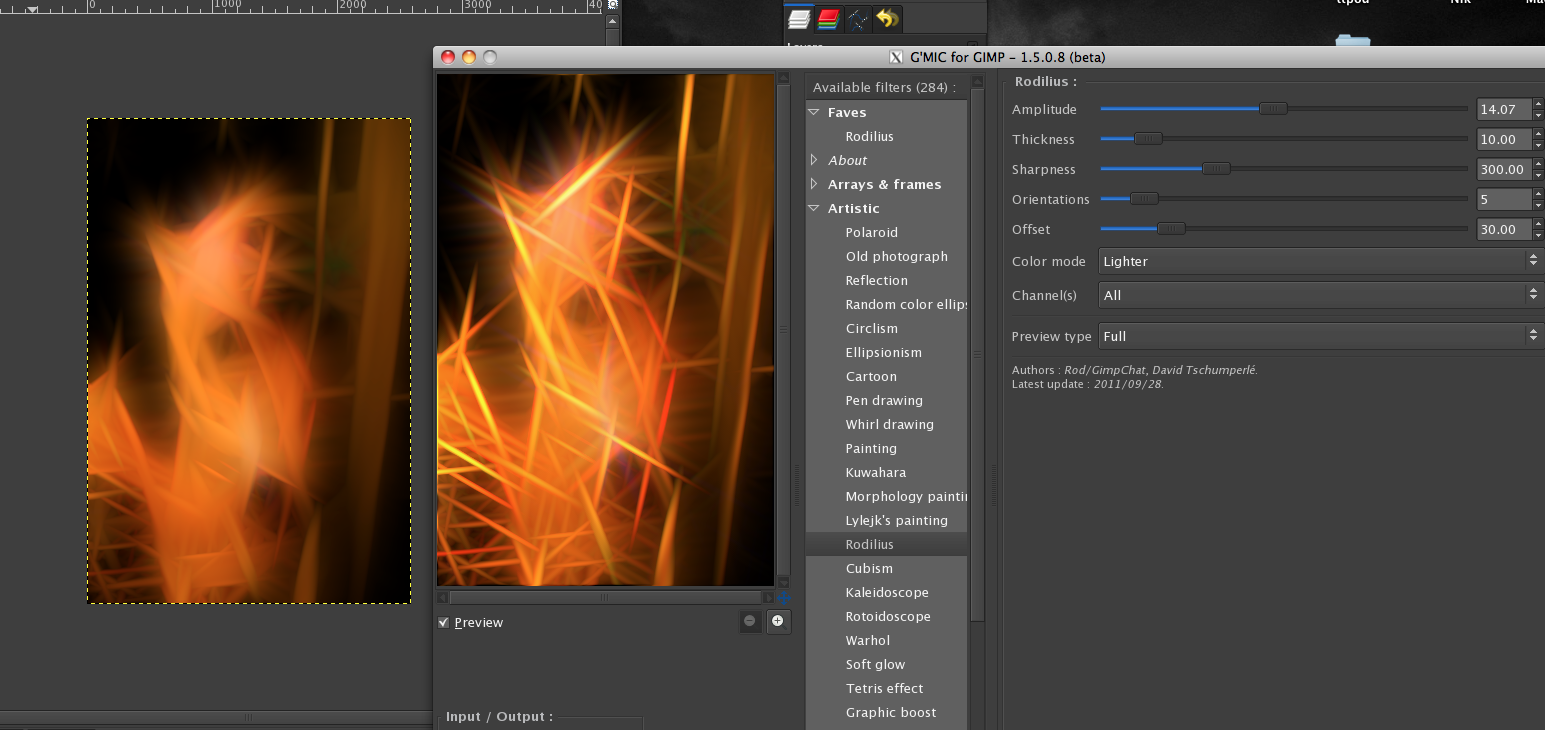The width and height of the screenshot is (1545, 730).
Task: Select the highlighted Rodilius filter under Artistic
Action: (886, 544)
